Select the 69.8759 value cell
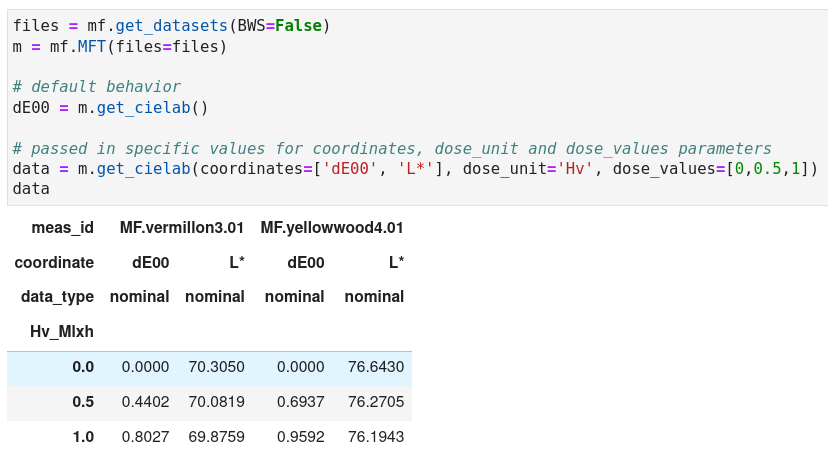The image size is (828, 455). (216, 437)
